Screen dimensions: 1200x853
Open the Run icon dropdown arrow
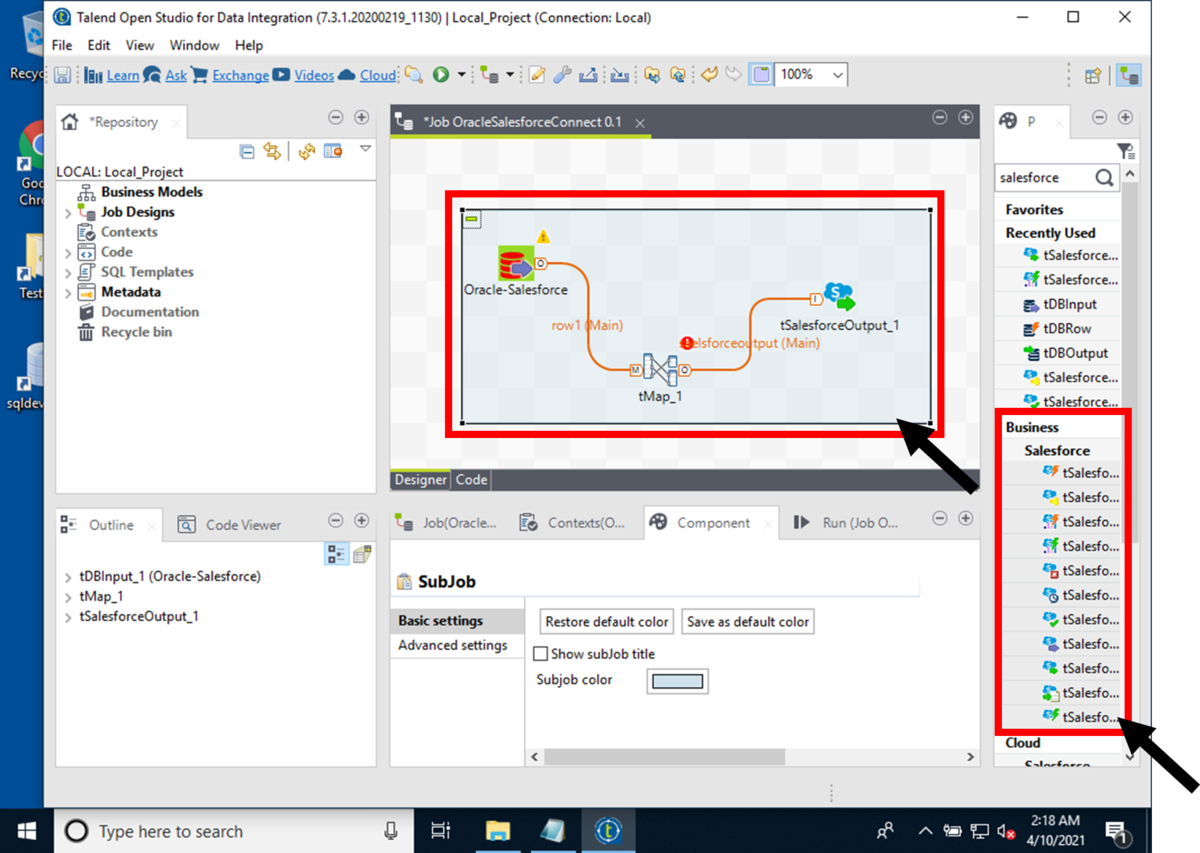(x=461, y=75)
